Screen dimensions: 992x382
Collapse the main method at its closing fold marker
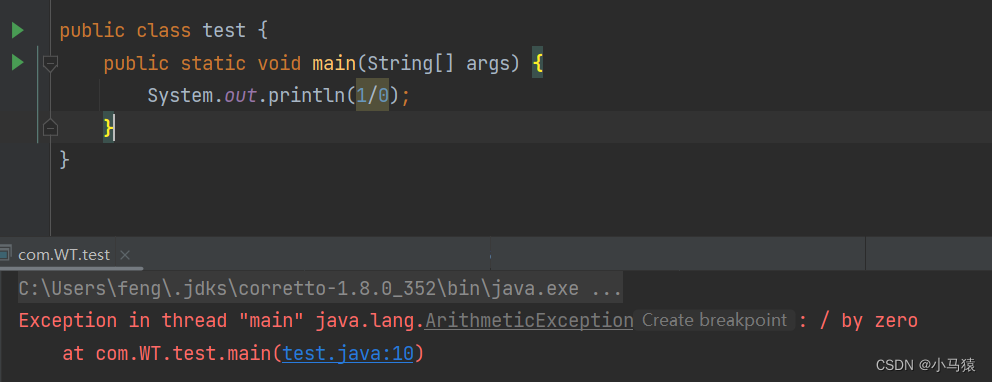point(50,128)
